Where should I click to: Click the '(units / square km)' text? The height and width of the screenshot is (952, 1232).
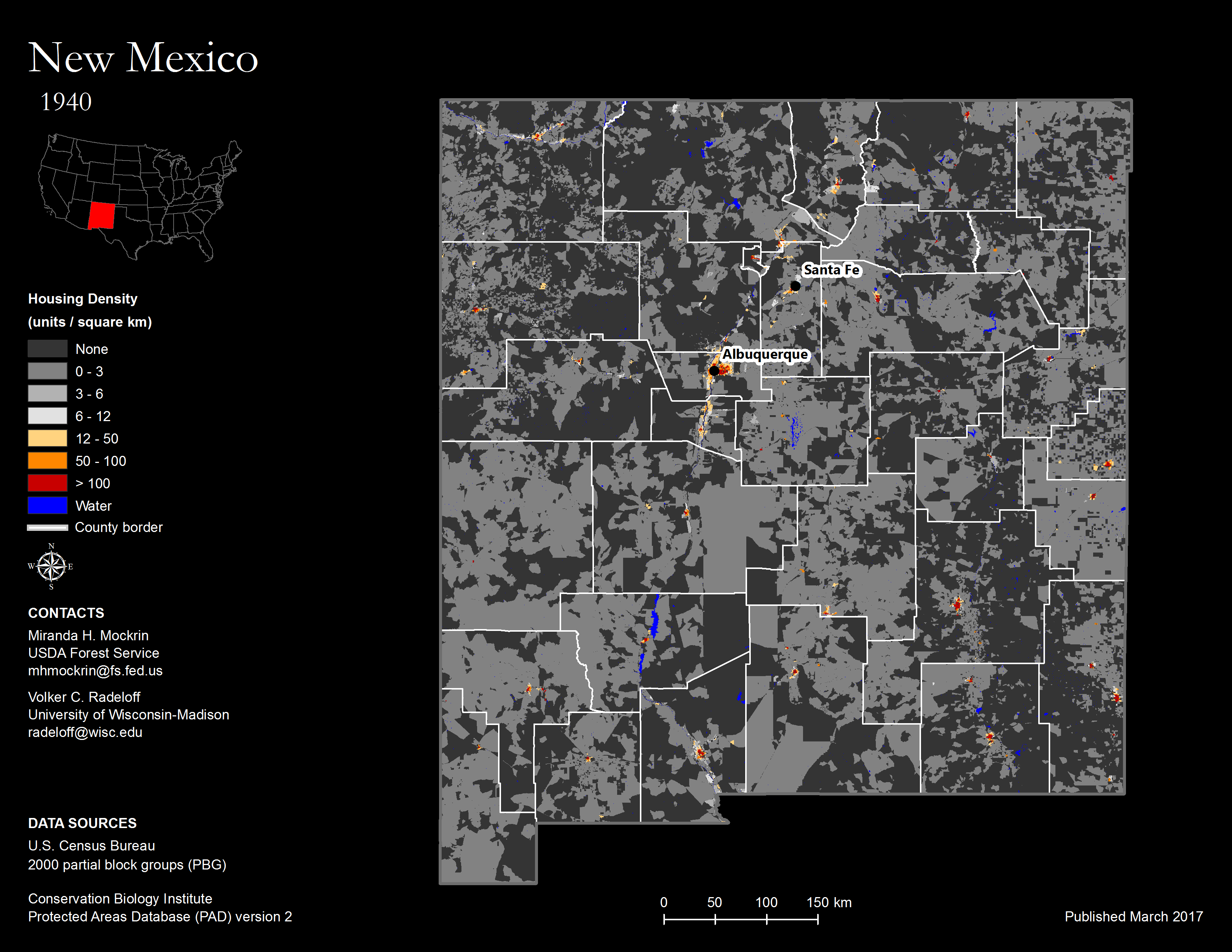(90, 321)
